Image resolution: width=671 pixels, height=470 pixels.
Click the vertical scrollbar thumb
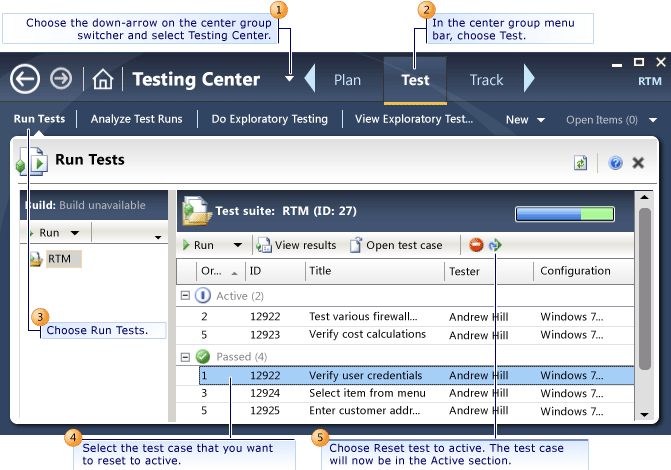tap(644, 289)
